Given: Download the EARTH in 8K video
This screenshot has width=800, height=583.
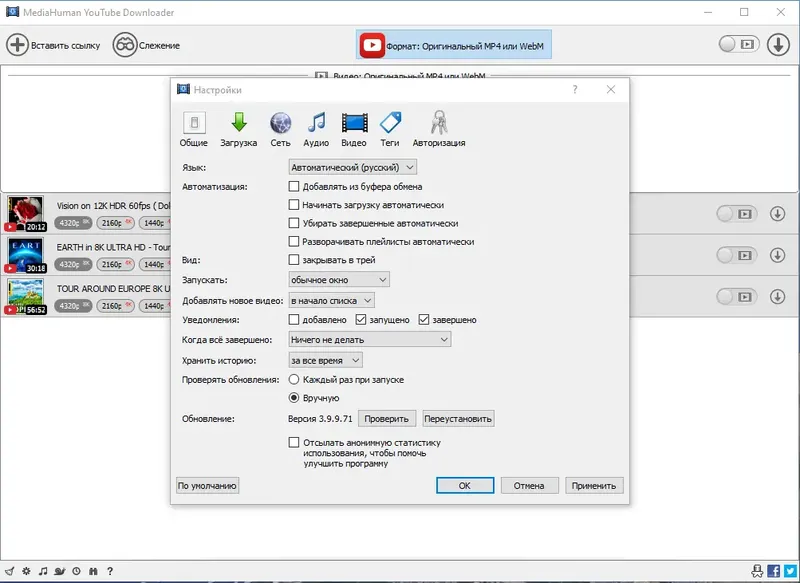Looking at the screenshot, I should point(778,255).
